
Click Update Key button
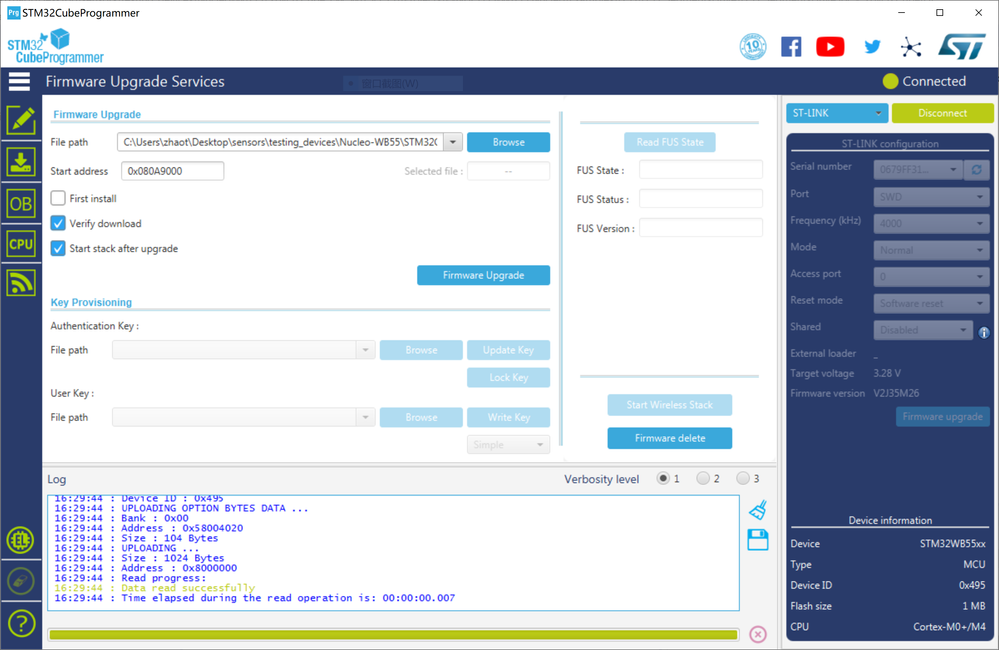[508, 350]
